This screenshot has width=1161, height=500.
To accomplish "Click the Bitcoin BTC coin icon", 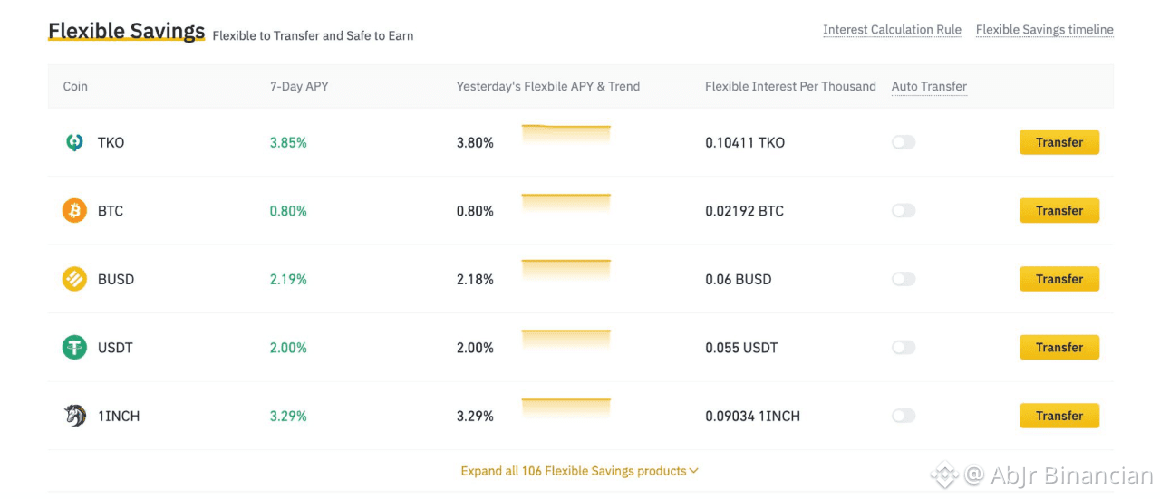I will coord(74,211).
